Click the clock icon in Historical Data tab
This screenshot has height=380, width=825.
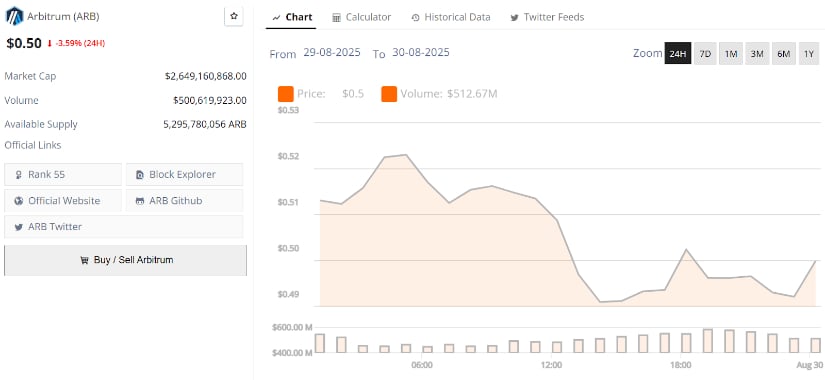click(415, 18)
